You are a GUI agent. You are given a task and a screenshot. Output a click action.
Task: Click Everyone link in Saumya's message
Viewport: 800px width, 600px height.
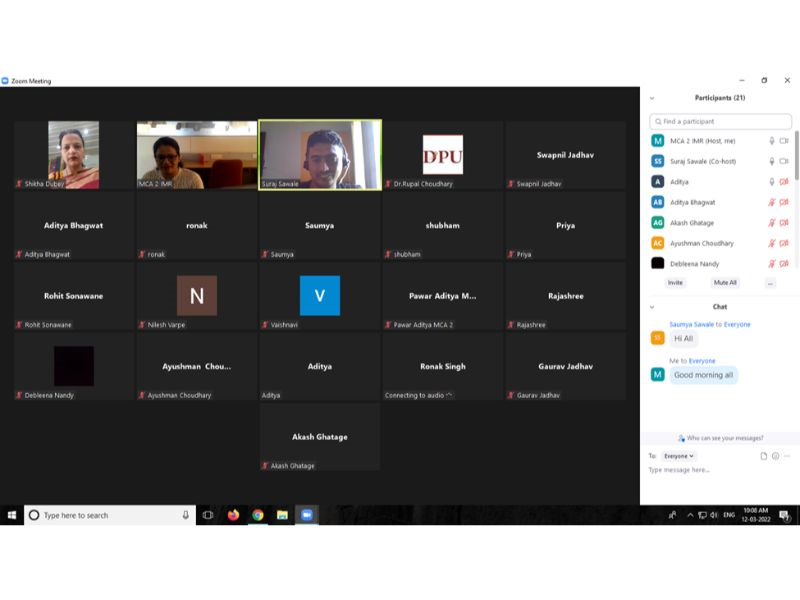coord(737,324)
